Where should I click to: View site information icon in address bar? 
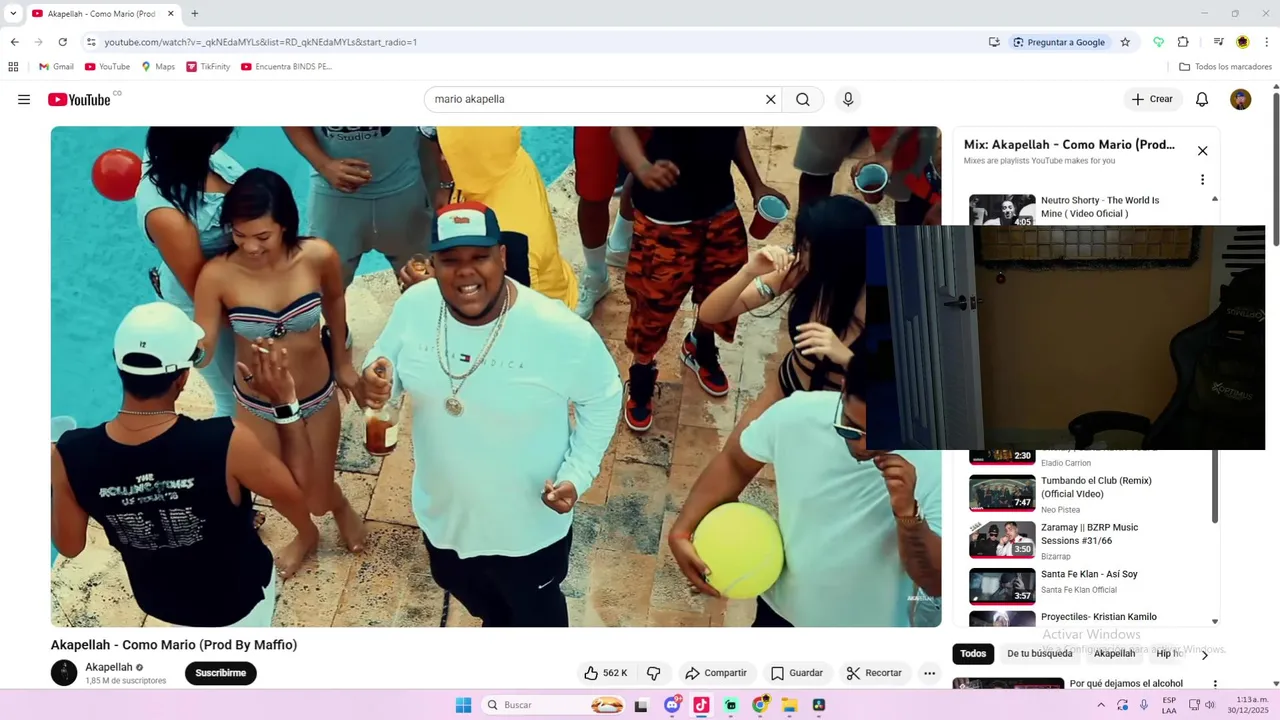pyautogui.click(x=91, y=42)
